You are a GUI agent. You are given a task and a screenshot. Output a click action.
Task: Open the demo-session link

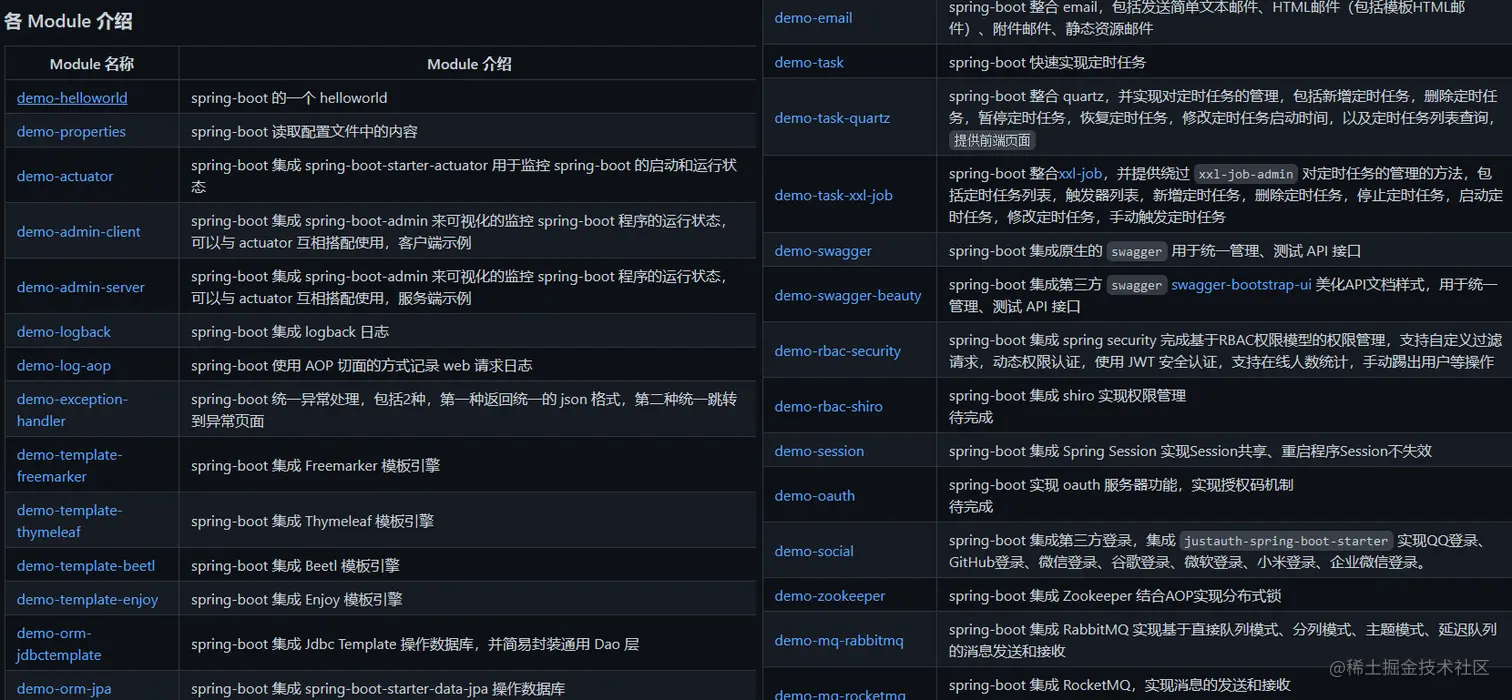click(x=819, y=451)
